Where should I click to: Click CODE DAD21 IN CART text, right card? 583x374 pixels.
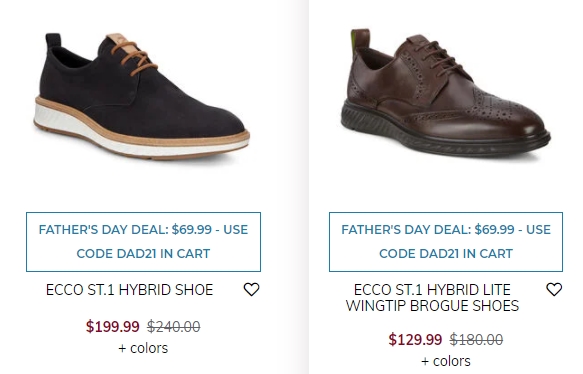446,254
